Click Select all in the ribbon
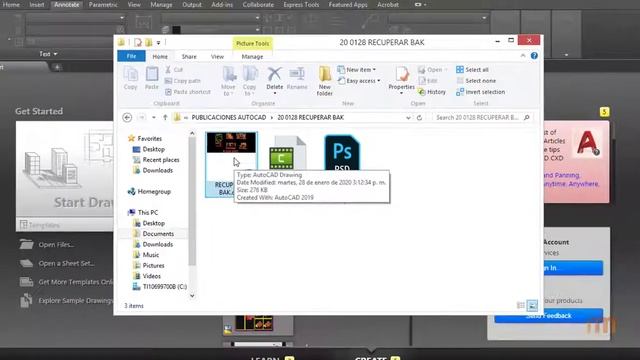The image size is (640, 360). (x=472, y=70)
